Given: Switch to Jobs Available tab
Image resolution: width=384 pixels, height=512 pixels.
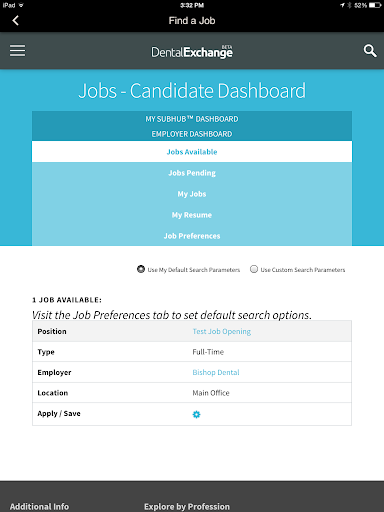Looking at the screenshot, I should (x=192, y=152).
